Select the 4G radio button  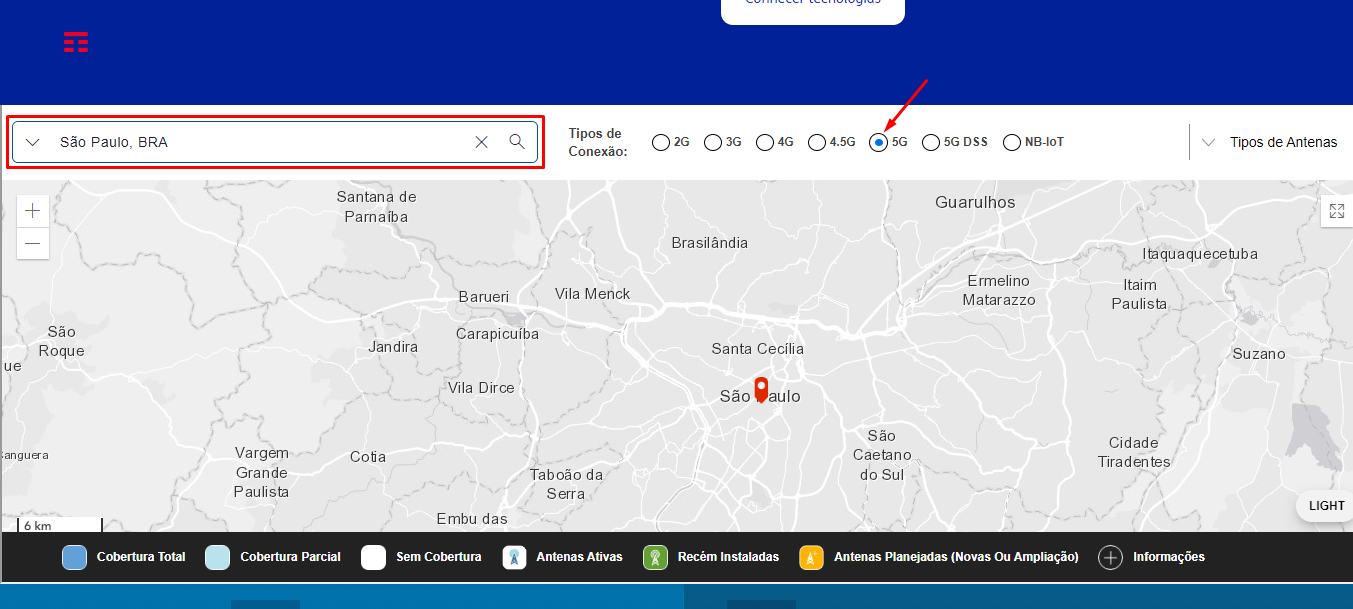(765, 142)
